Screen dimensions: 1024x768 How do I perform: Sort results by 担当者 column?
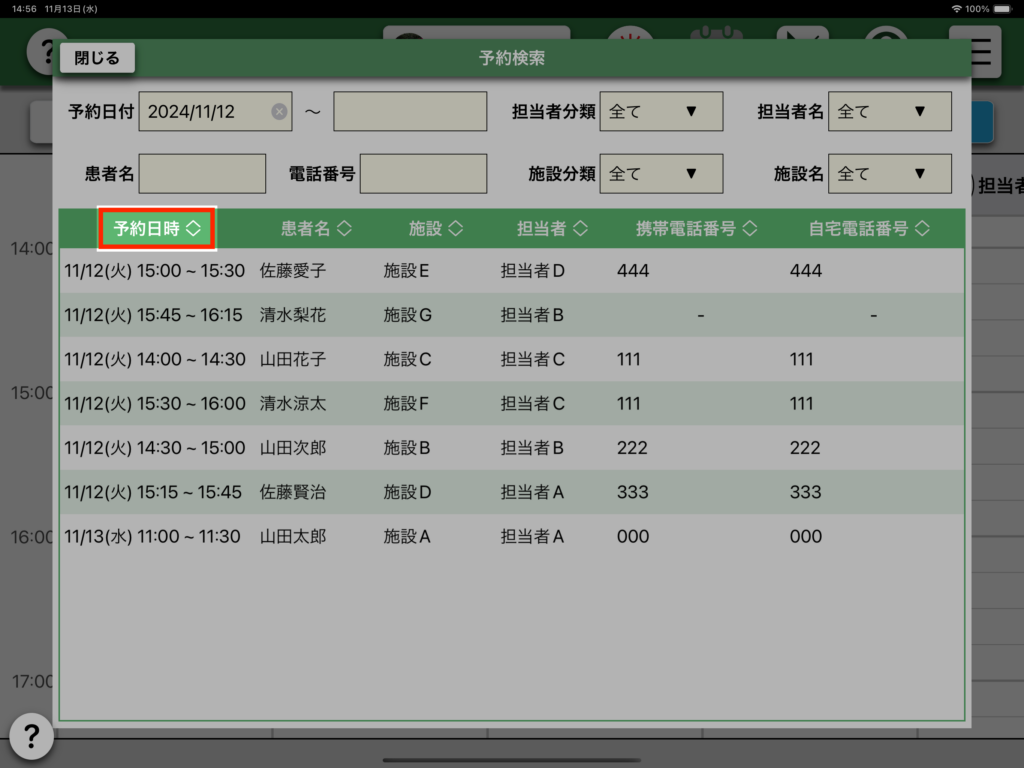click(552, 229)
